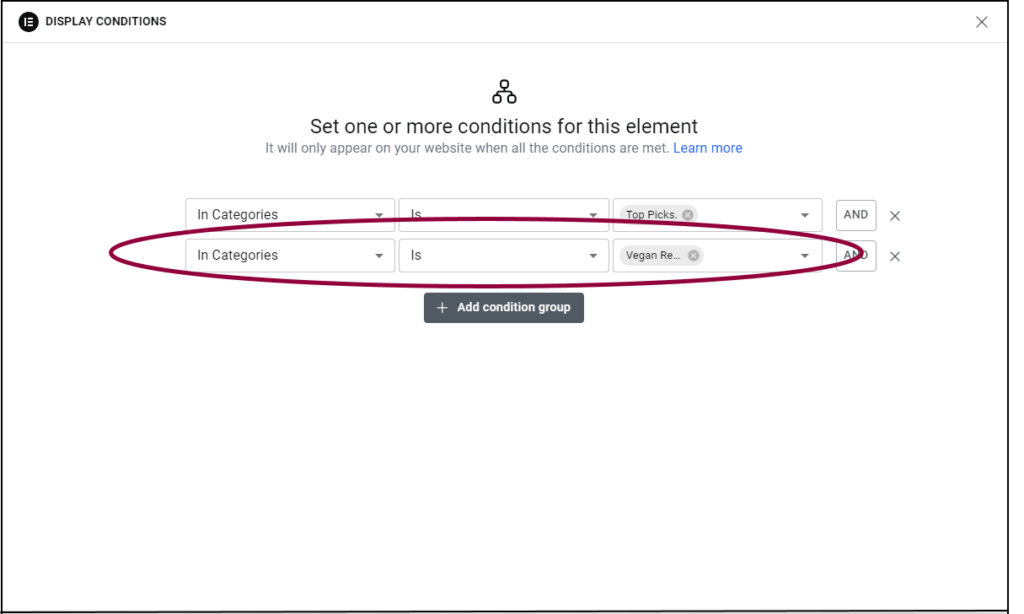Expand the first Is comparison dropdown
This screenshot has width=1024, height=614.
point(504,215)
